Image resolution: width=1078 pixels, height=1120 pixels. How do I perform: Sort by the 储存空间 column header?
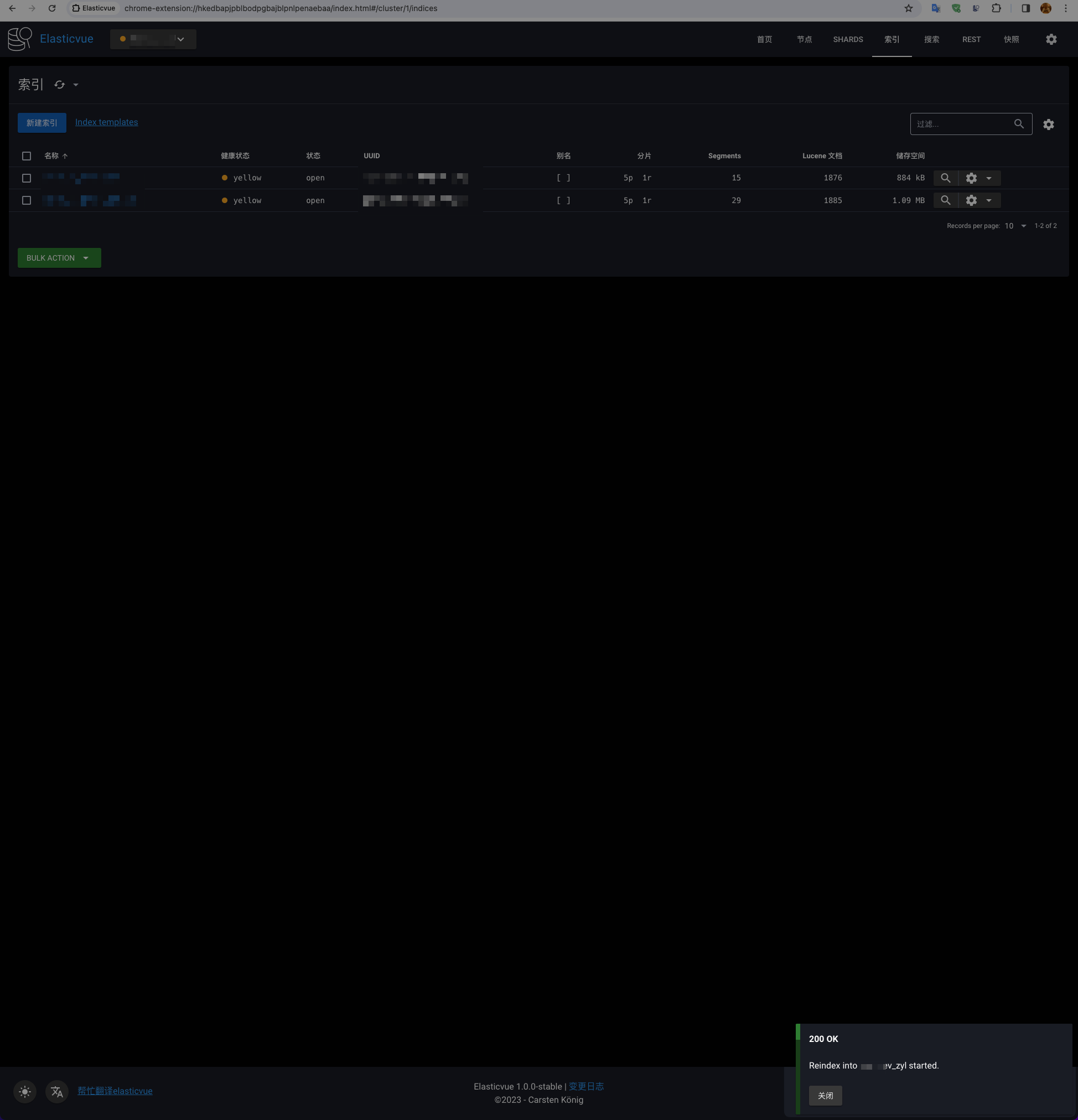pos(910,156)
